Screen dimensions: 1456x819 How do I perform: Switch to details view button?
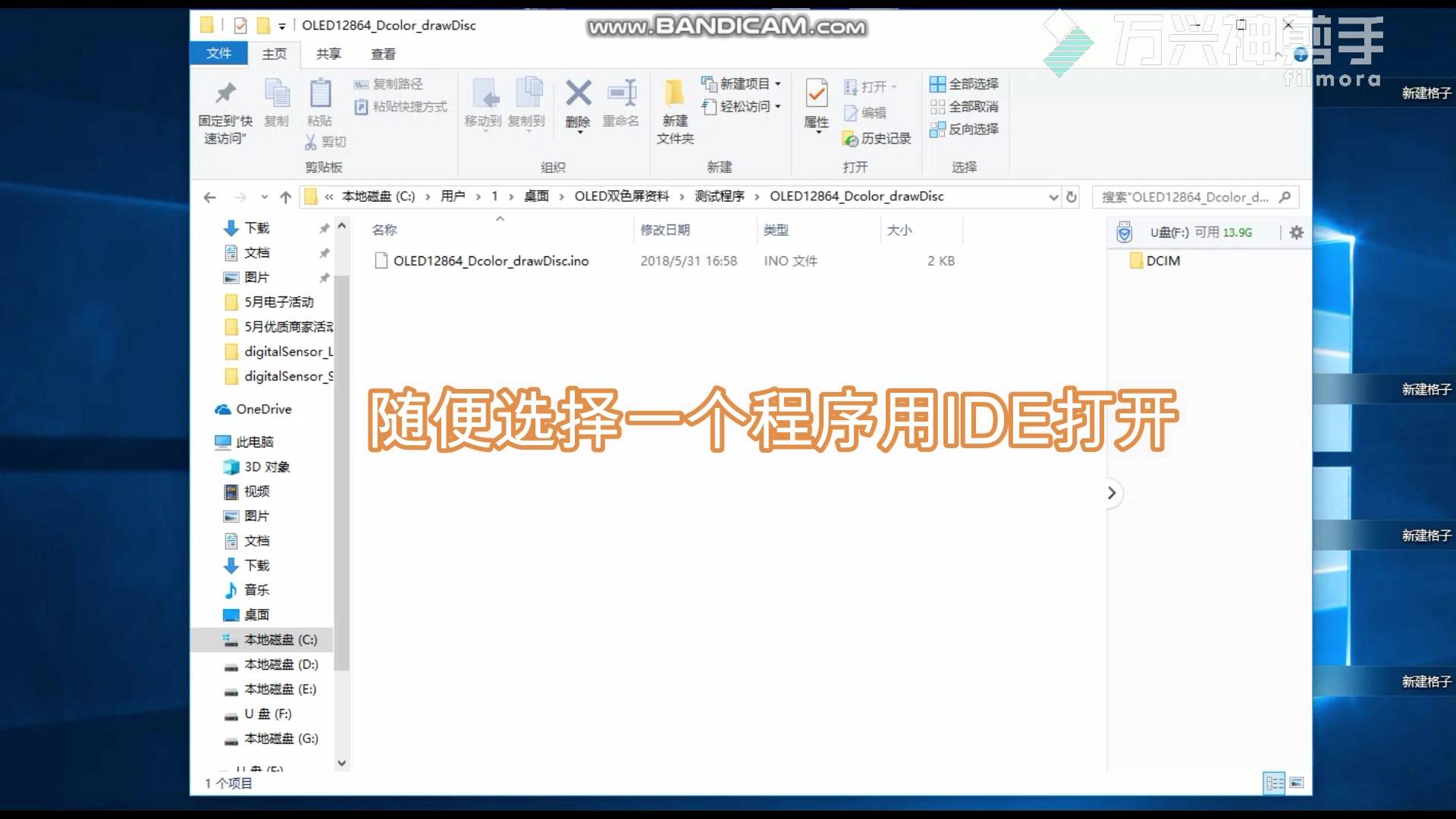click(1274, 783)
